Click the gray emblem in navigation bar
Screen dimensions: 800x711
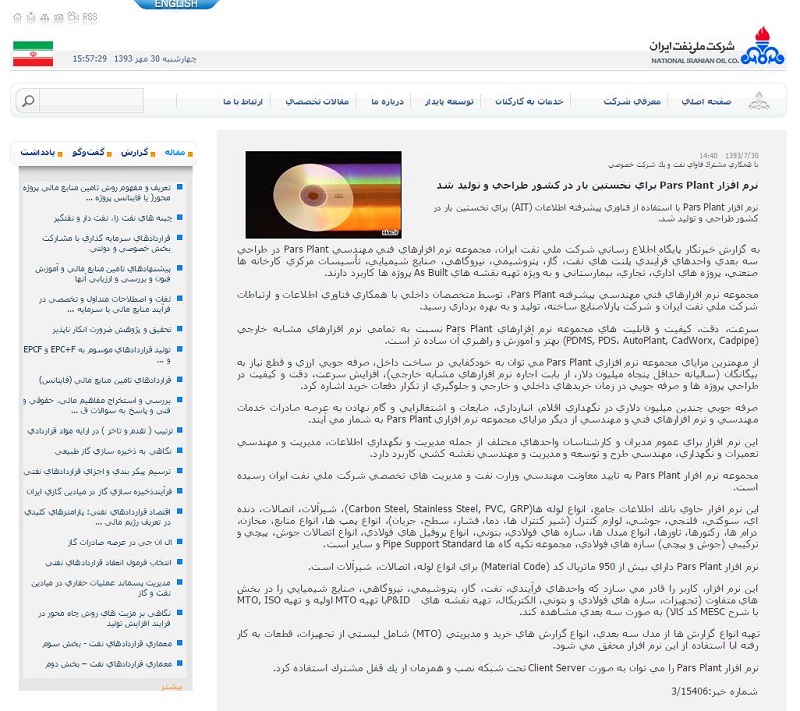[x=759, y=101]
